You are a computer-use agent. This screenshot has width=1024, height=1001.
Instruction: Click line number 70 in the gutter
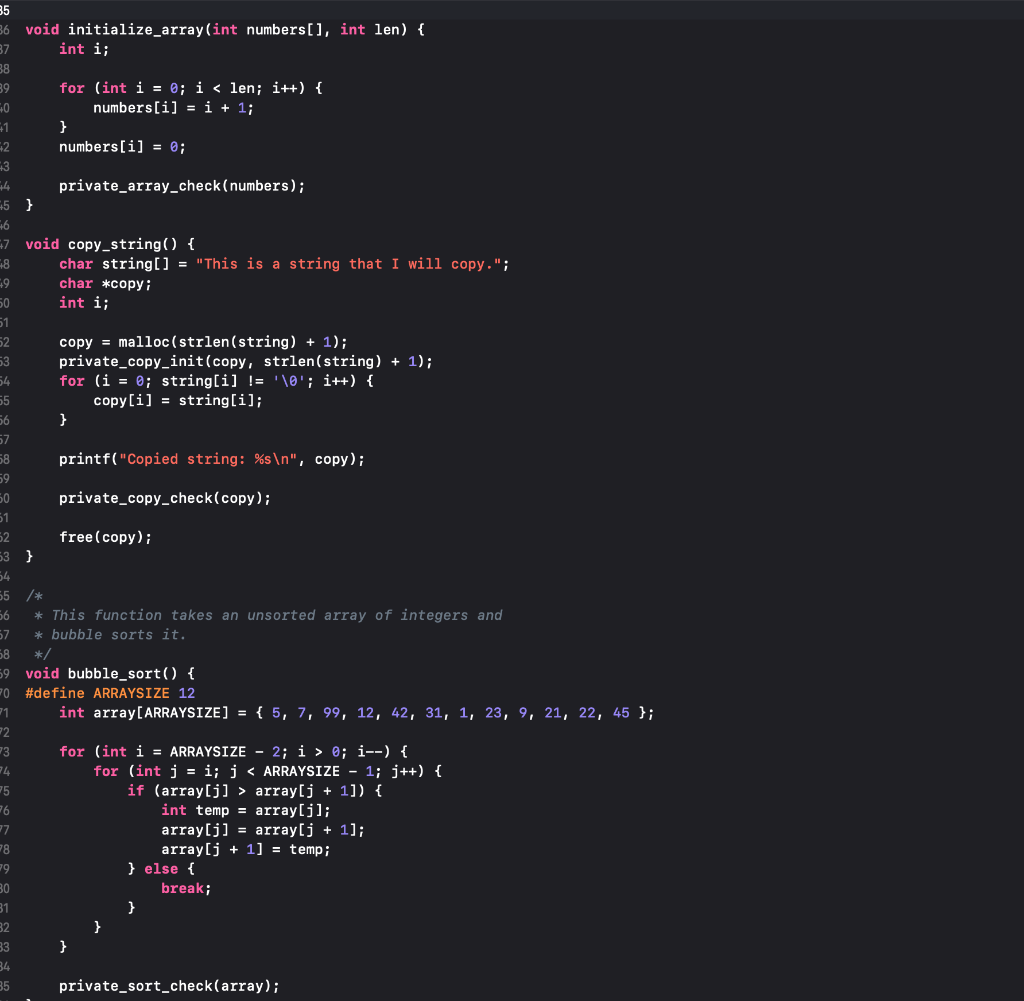tap(5, 692)
